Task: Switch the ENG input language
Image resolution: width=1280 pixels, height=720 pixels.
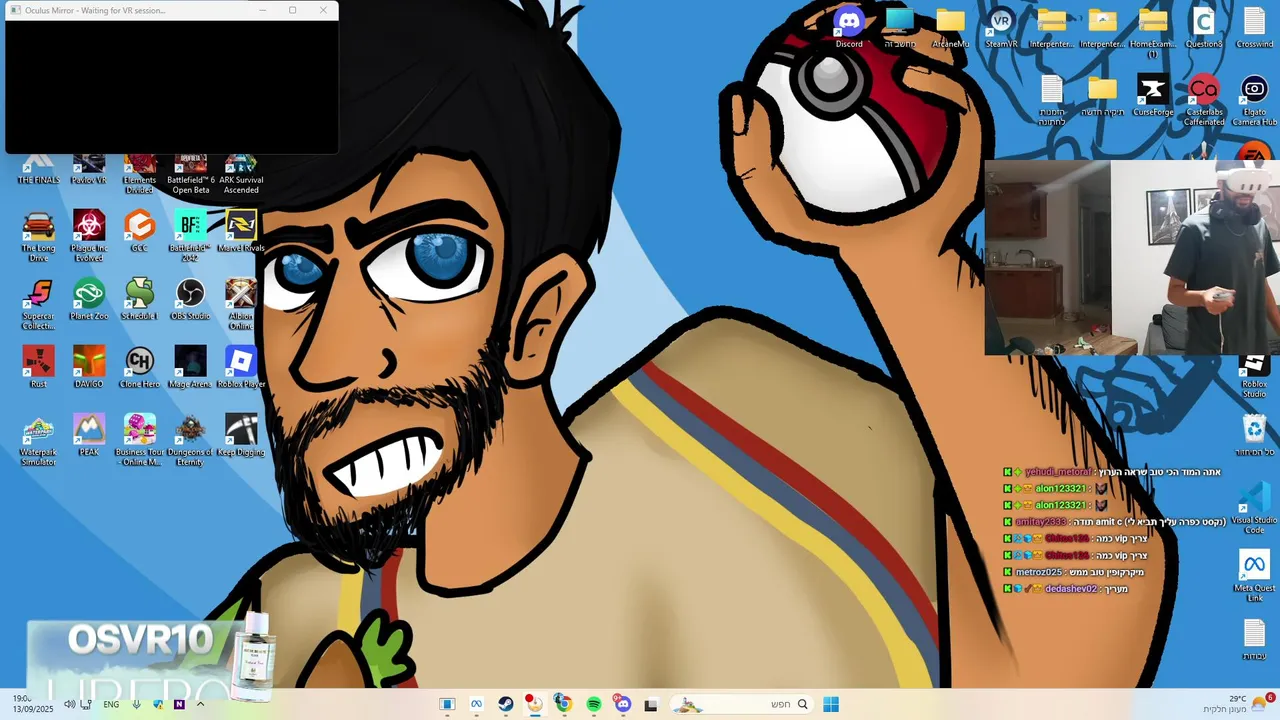Action: click(x=111, y=704)
